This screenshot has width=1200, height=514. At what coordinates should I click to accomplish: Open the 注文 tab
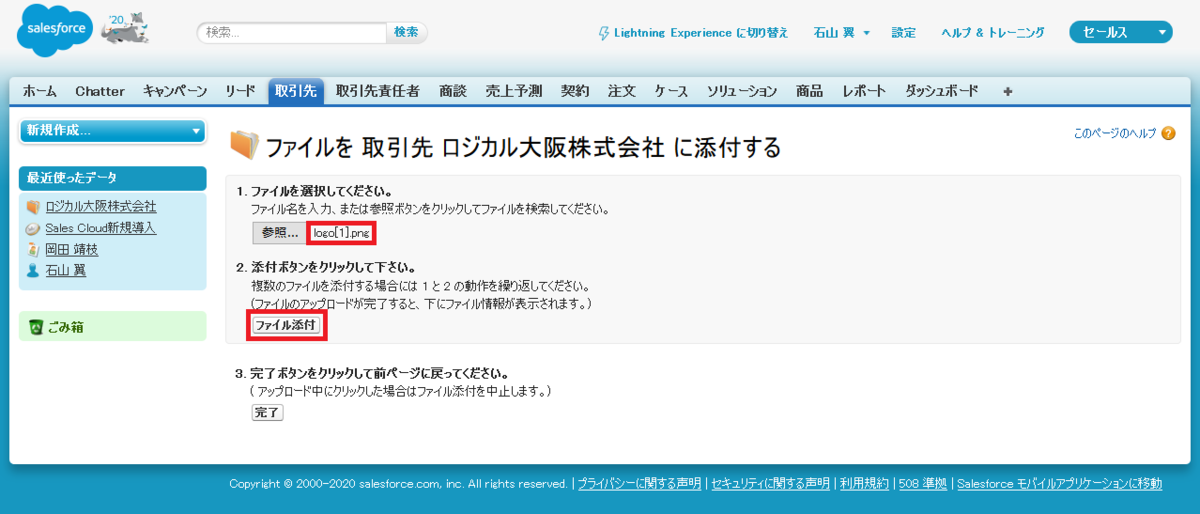pyautogui.click(x=622, y=91)
